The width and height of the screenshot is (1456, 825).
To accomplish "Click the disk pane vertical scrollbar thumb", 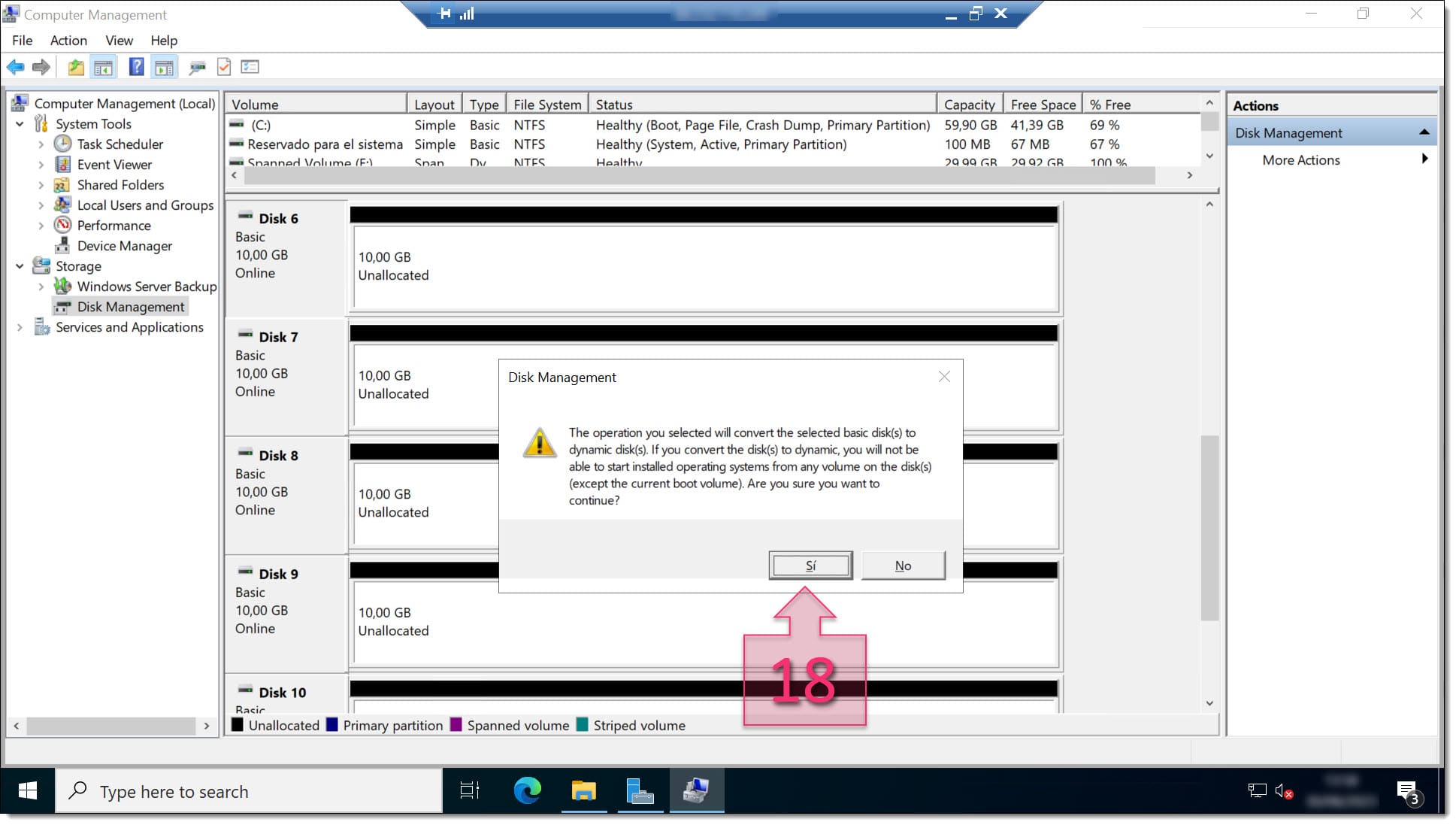I will (1209, 528).
